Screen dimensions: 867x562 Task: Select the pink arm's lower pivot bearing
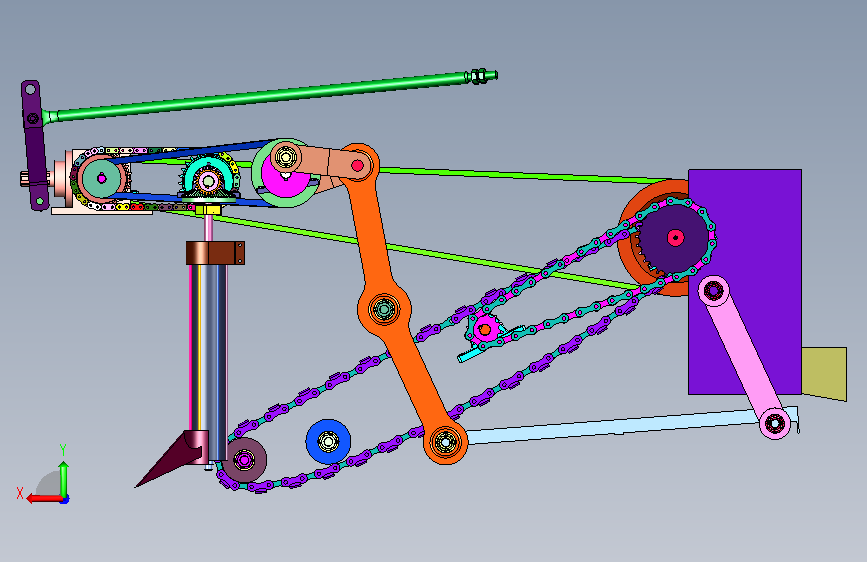(774, 424)
